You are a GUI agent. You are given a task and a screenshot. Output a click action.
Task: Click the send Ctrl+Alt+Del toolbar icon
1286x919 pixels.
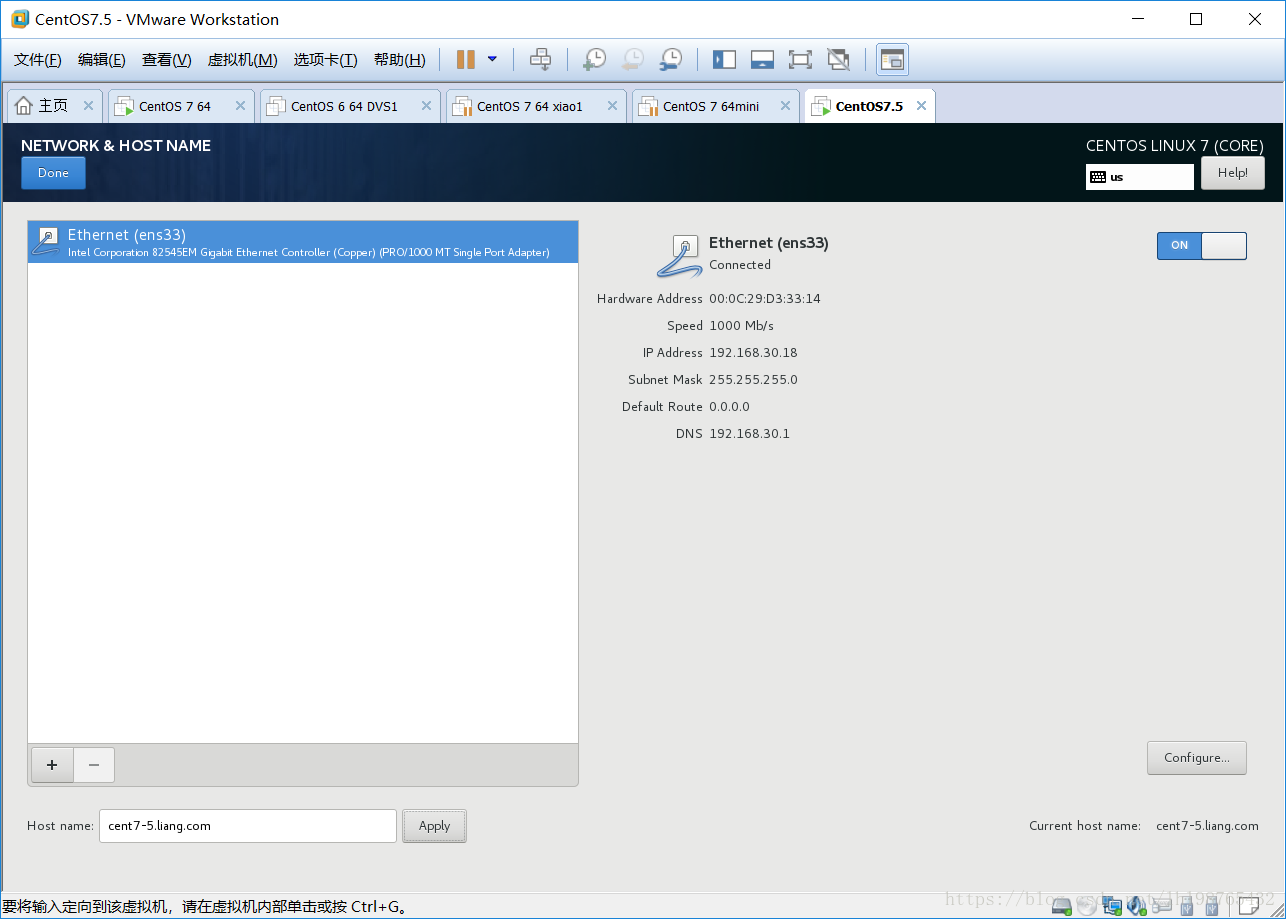(x=540, y=60)
